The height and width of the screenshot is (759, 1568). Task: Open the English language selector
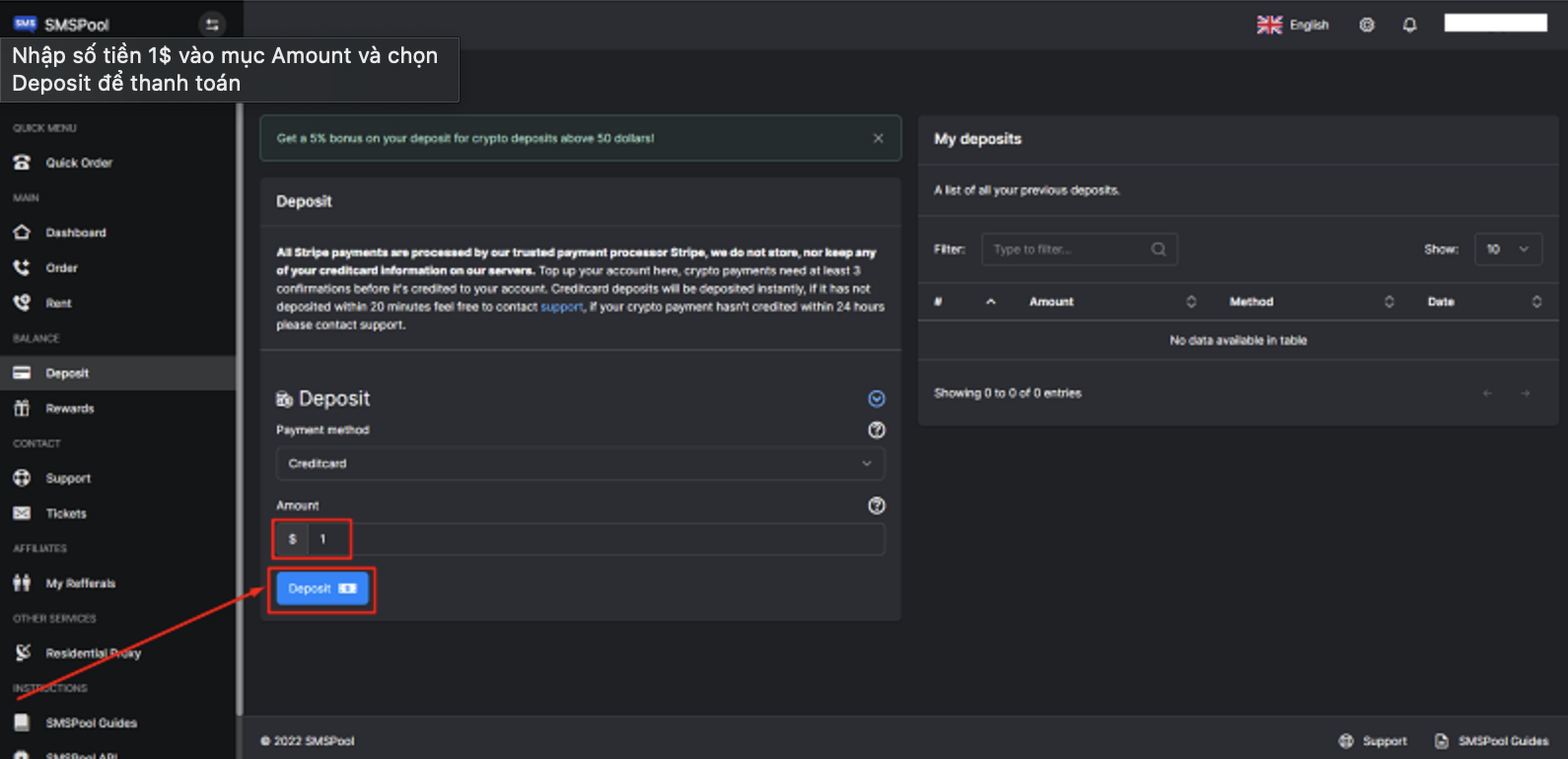pos(1293,25)
